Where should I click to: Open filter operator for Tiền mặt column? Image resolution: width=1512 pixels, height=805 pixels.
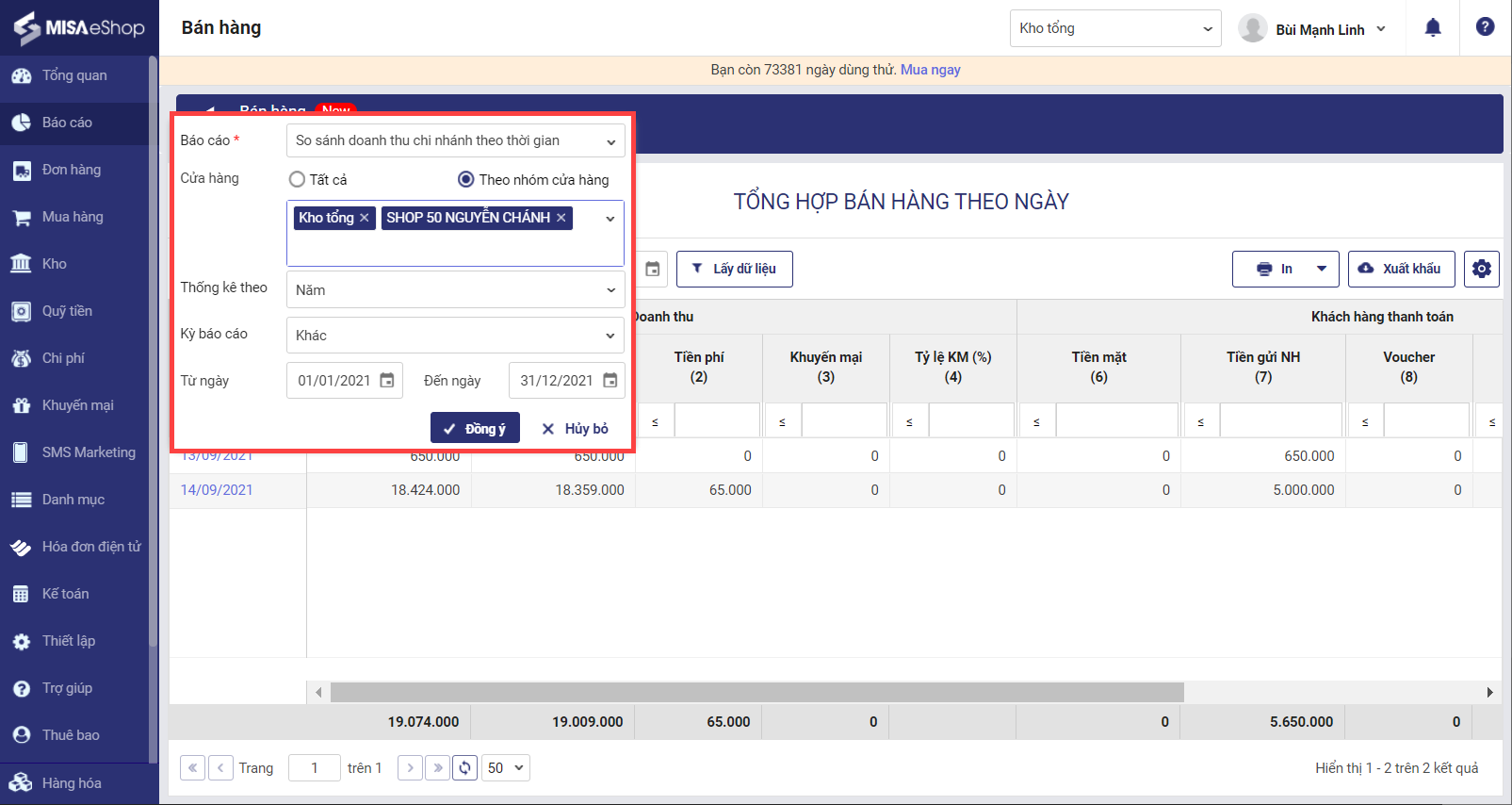click(1036, 421)
